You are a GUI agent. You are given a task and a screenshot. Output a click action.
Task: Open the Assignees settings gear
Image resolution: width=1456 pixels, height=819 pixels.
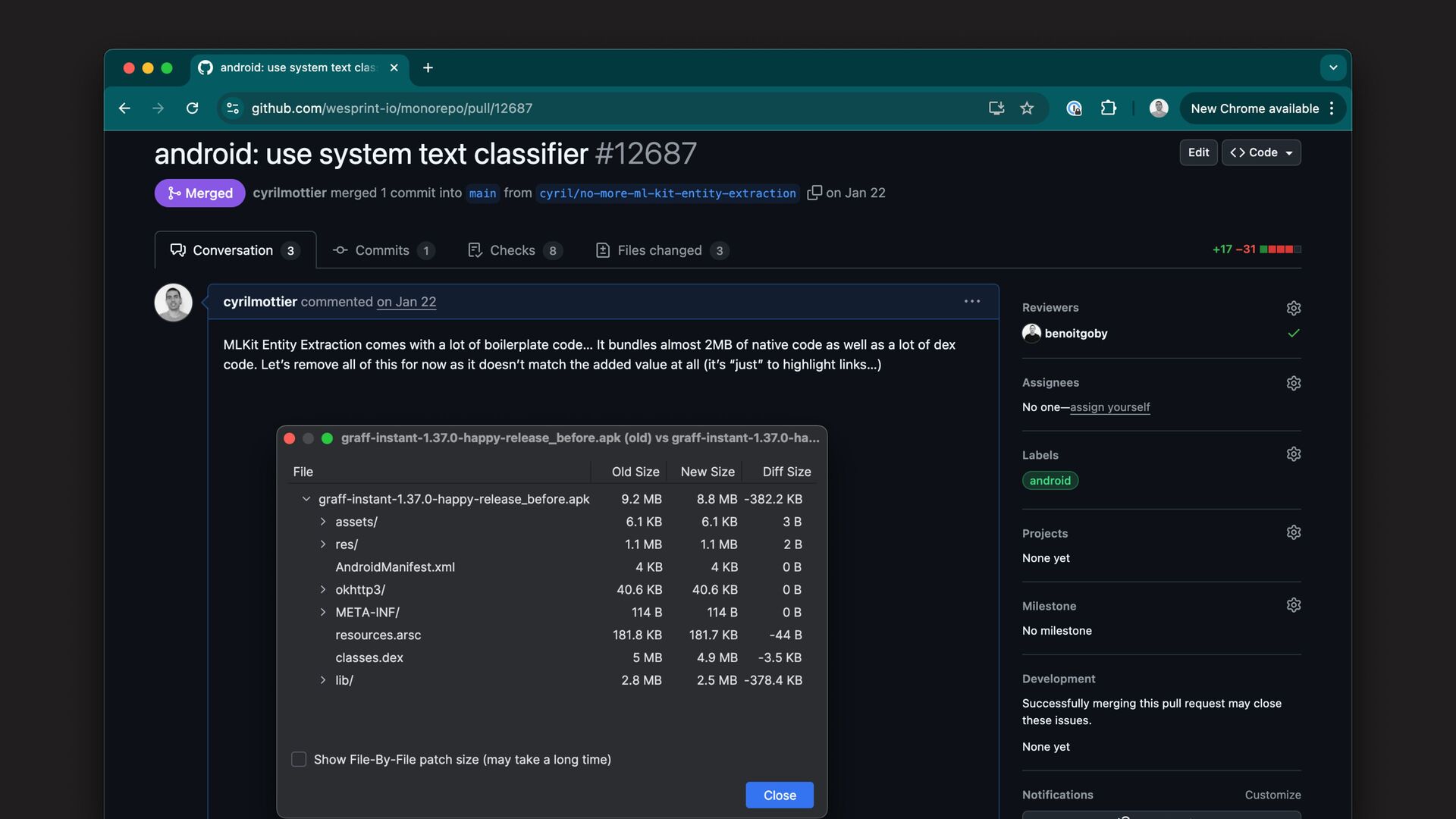1294,383
